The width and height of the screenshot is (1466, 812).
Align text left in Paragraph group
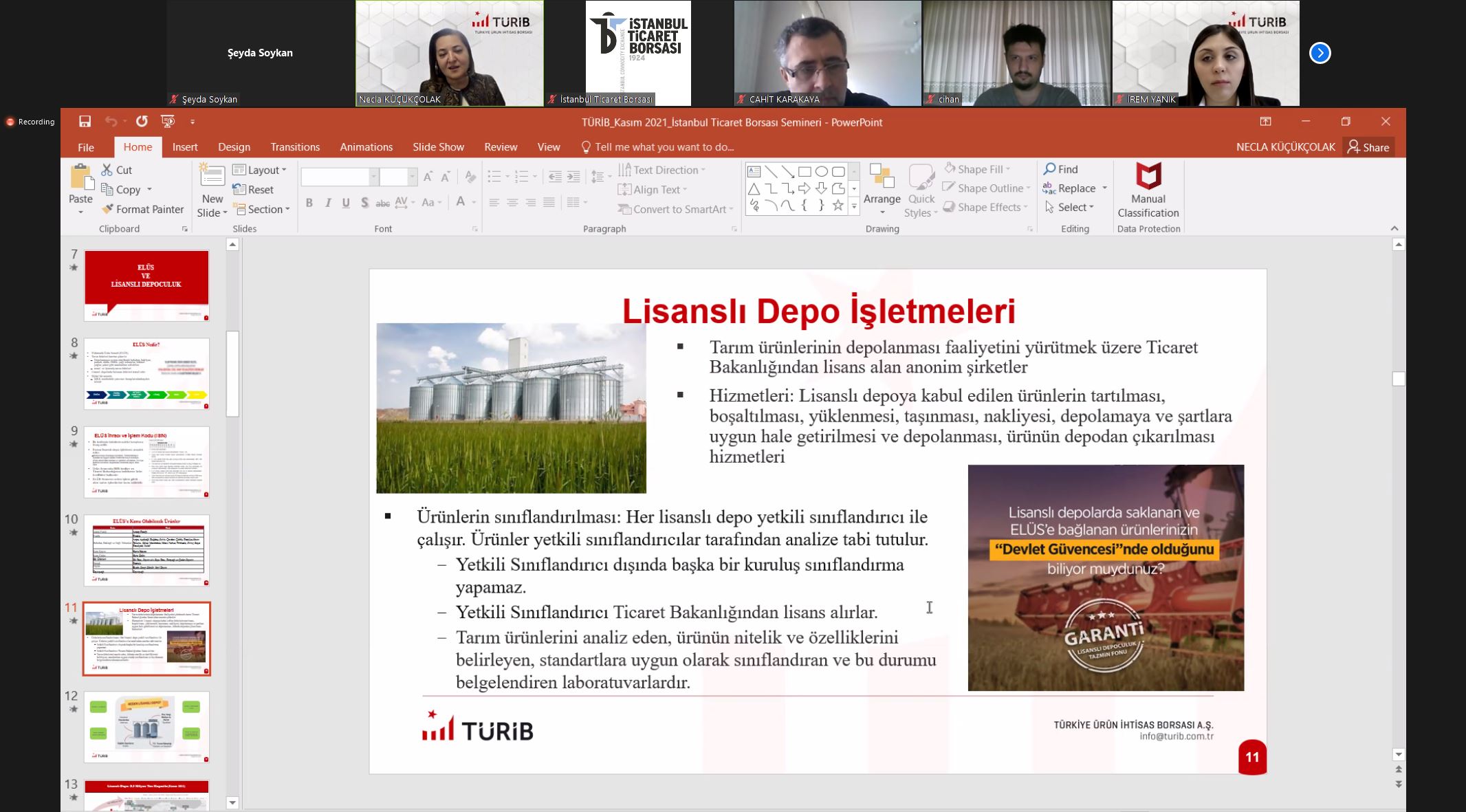[494, 202]
